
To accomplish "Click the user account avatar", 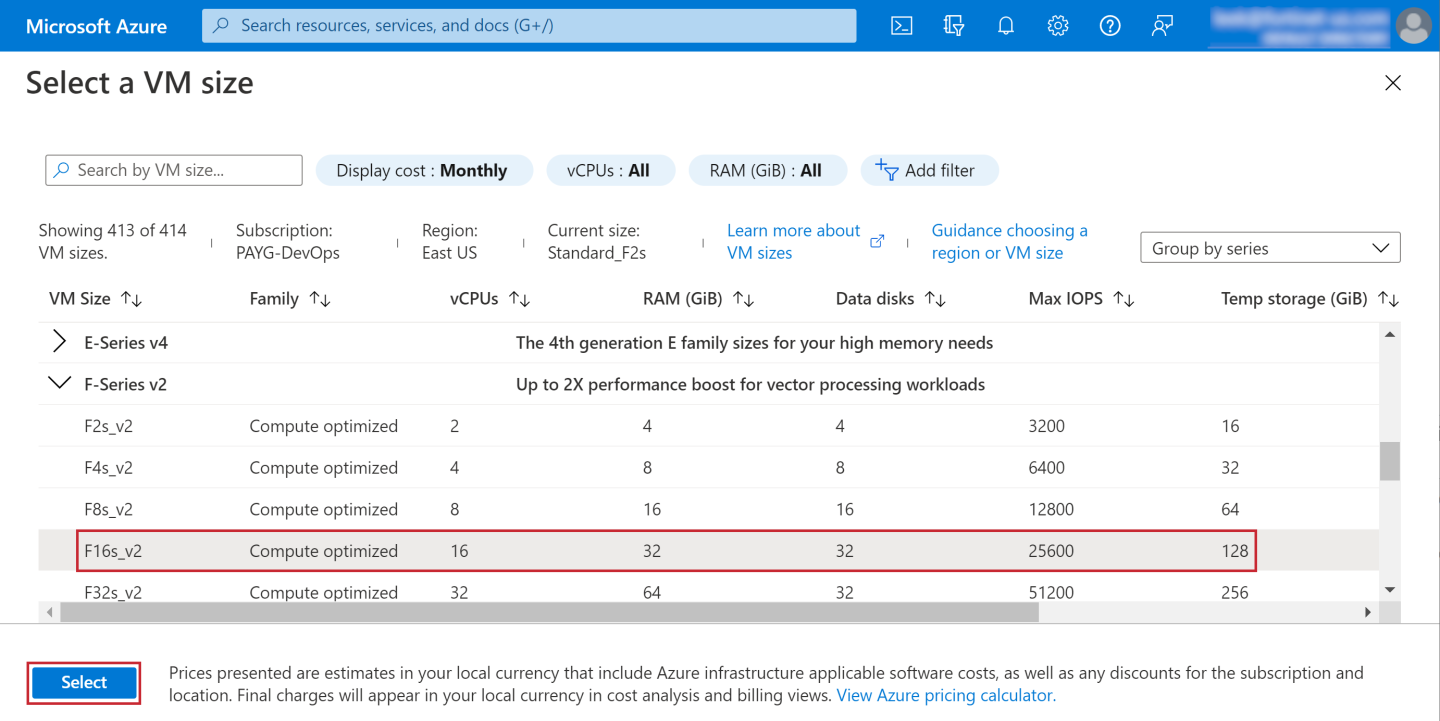I will pyautogui.click(x=1413, y=26).
